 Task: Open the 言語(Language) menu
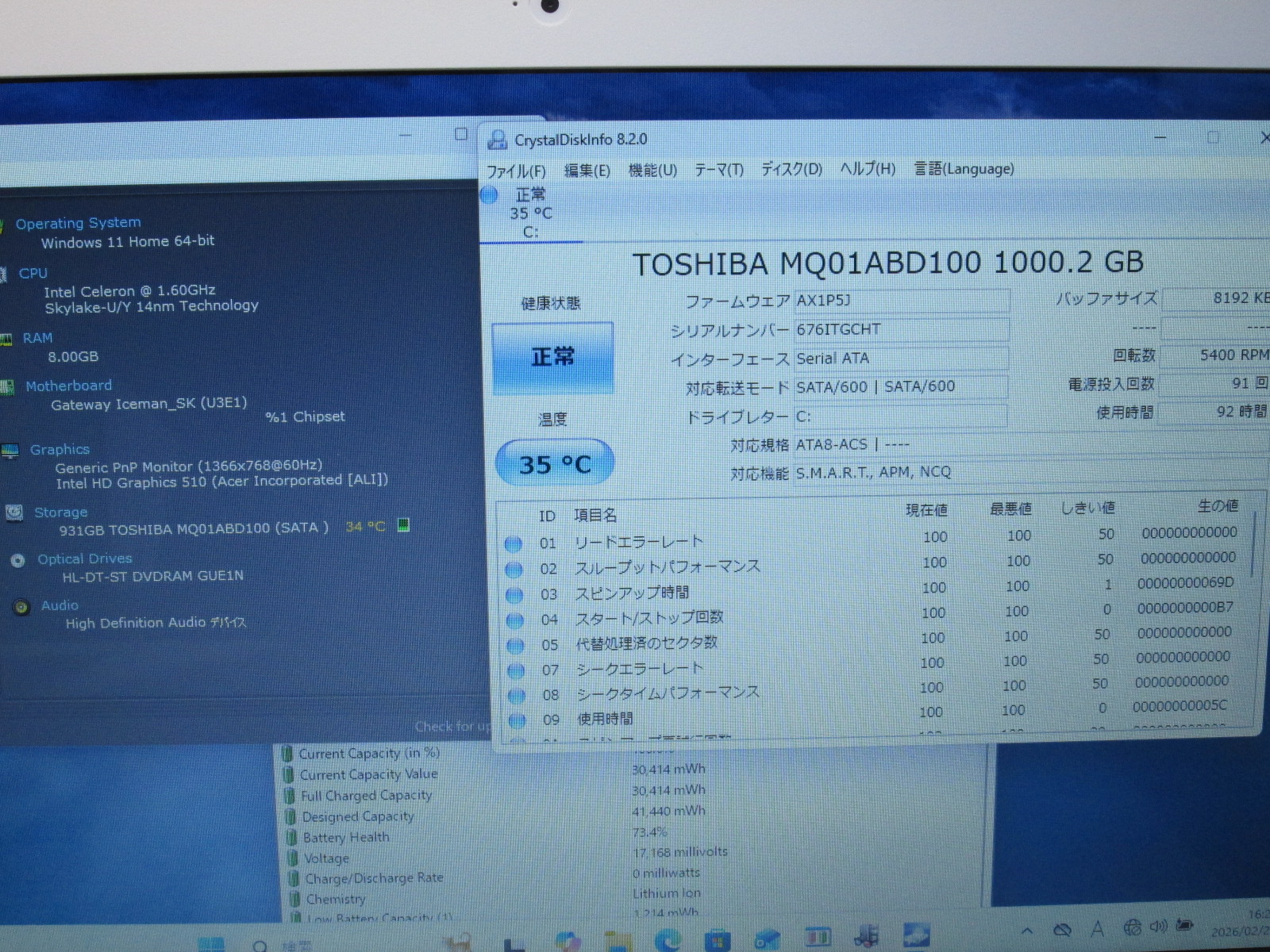click(x=964, y=168)
